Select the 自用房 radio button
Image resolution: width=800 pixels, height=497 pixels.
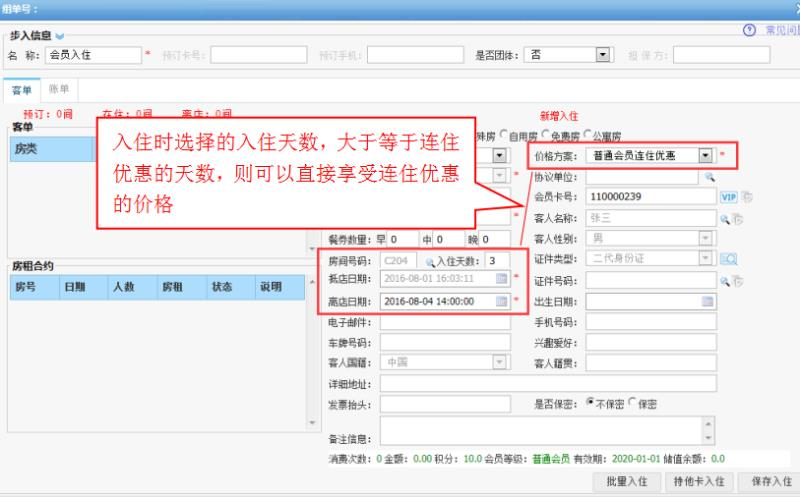click(504, 134)
